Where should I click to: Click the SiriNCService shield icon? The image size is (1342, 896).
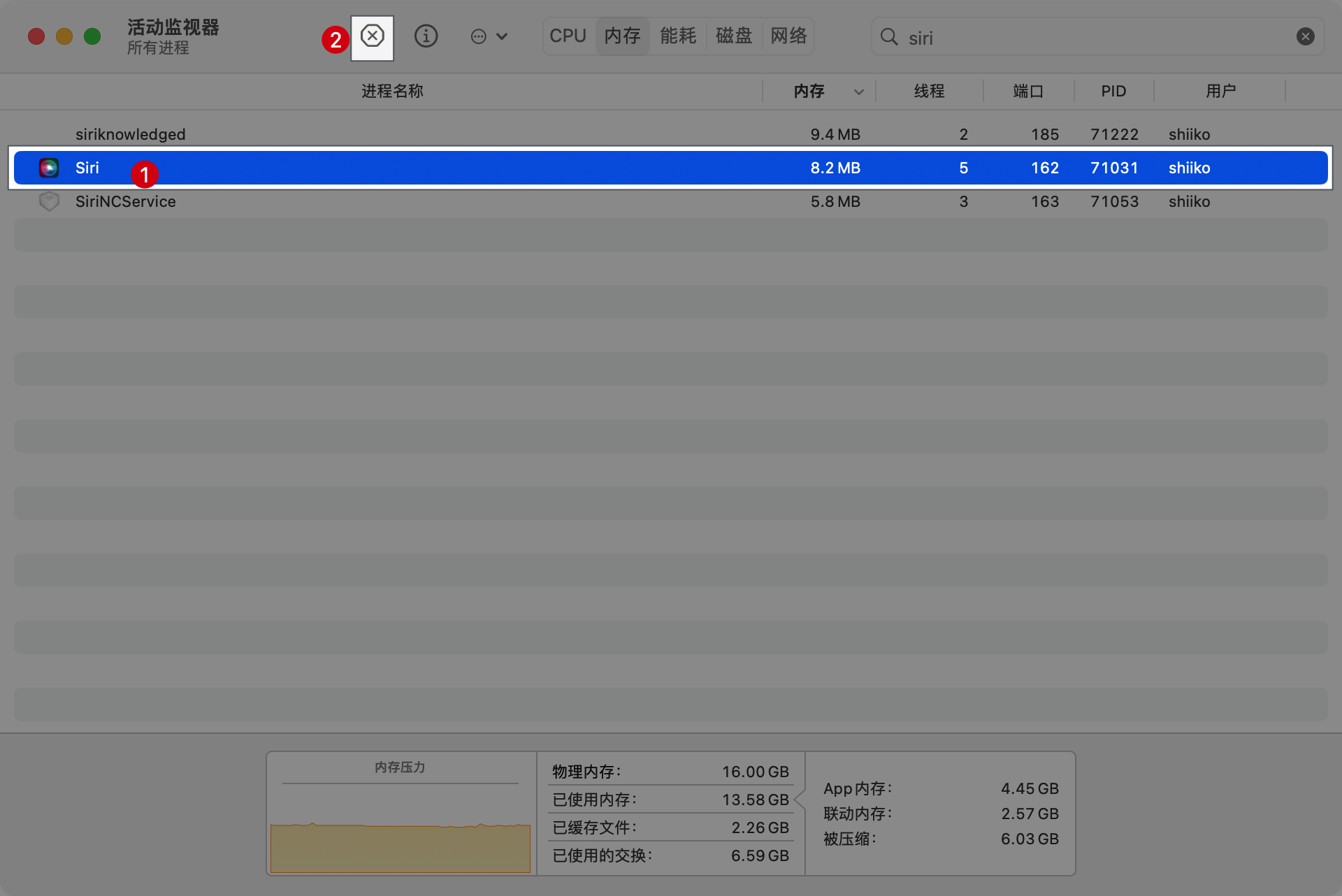coord(49,201)
